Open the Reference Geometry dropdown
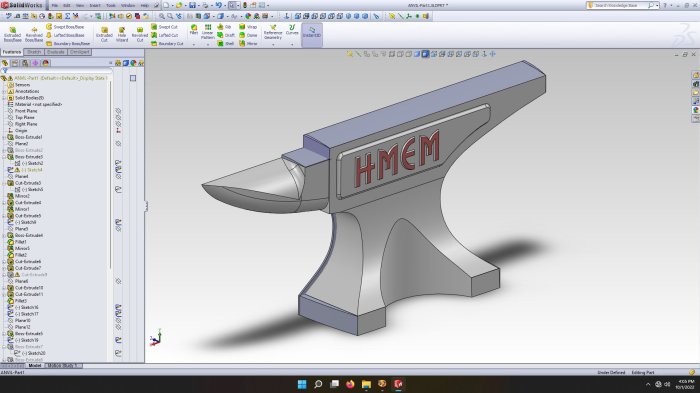 coord(273,45)
